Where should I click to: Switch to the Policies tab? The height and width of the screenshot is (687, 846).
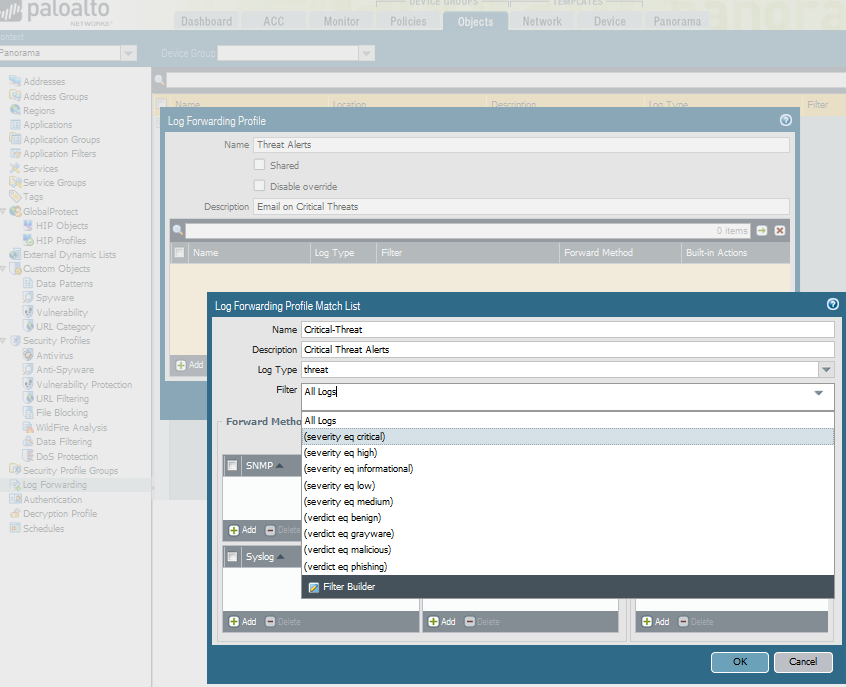point(408,21)
